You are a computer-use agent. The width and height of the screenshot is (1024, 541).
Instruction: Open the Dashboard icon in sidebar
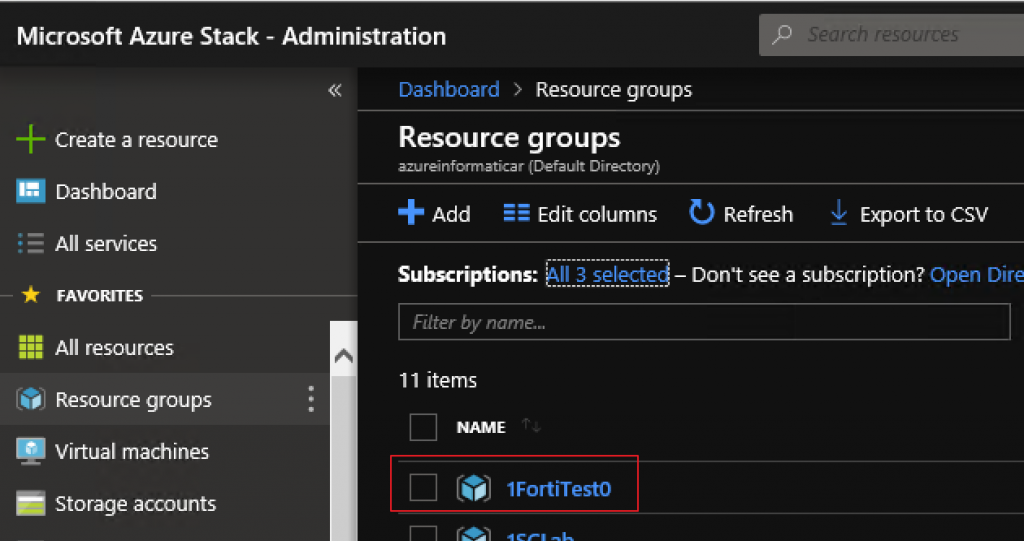[31, 191]
